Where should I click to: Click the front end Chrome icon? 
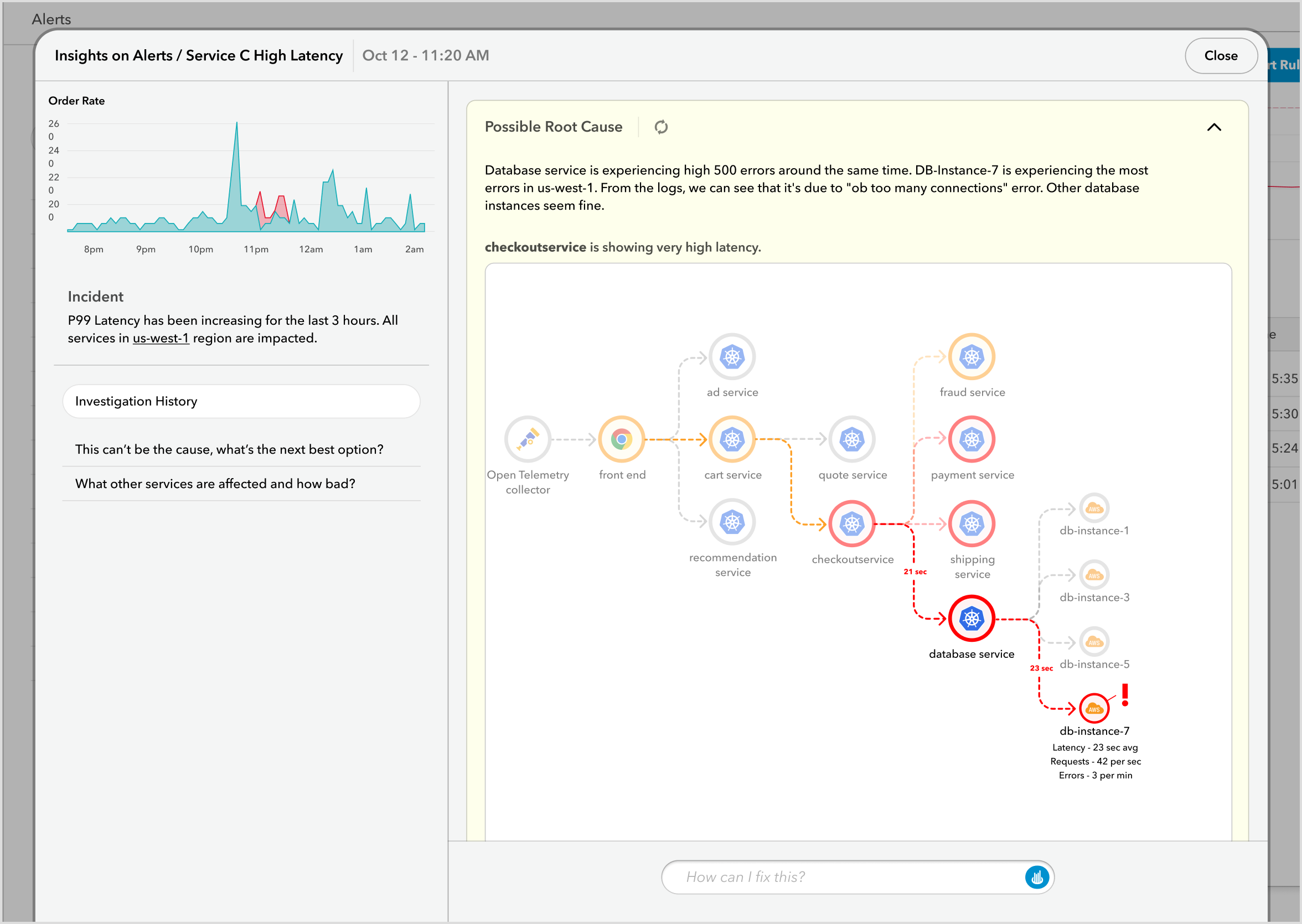coord(621,439)
